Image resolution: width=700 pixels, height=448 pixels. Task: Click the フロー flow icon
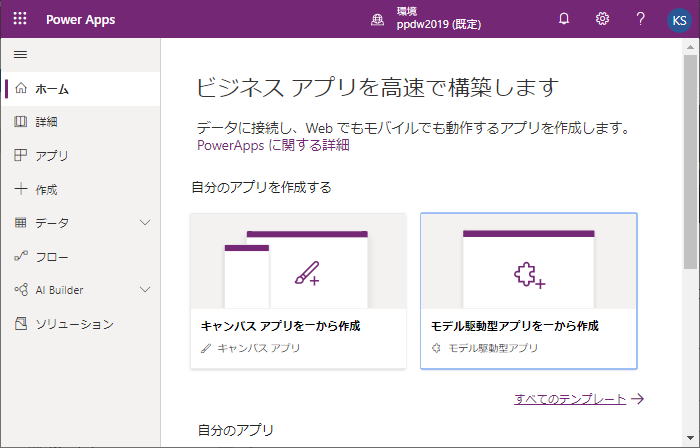coord(21,256)
